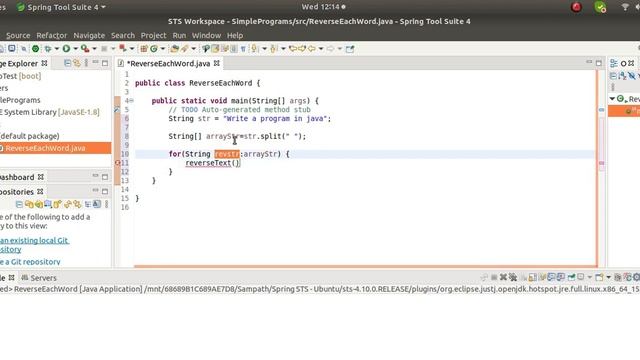640x360 pixels.
Task: Toggle Link with Editor in Package Explorer
Action: pos(77,63)
